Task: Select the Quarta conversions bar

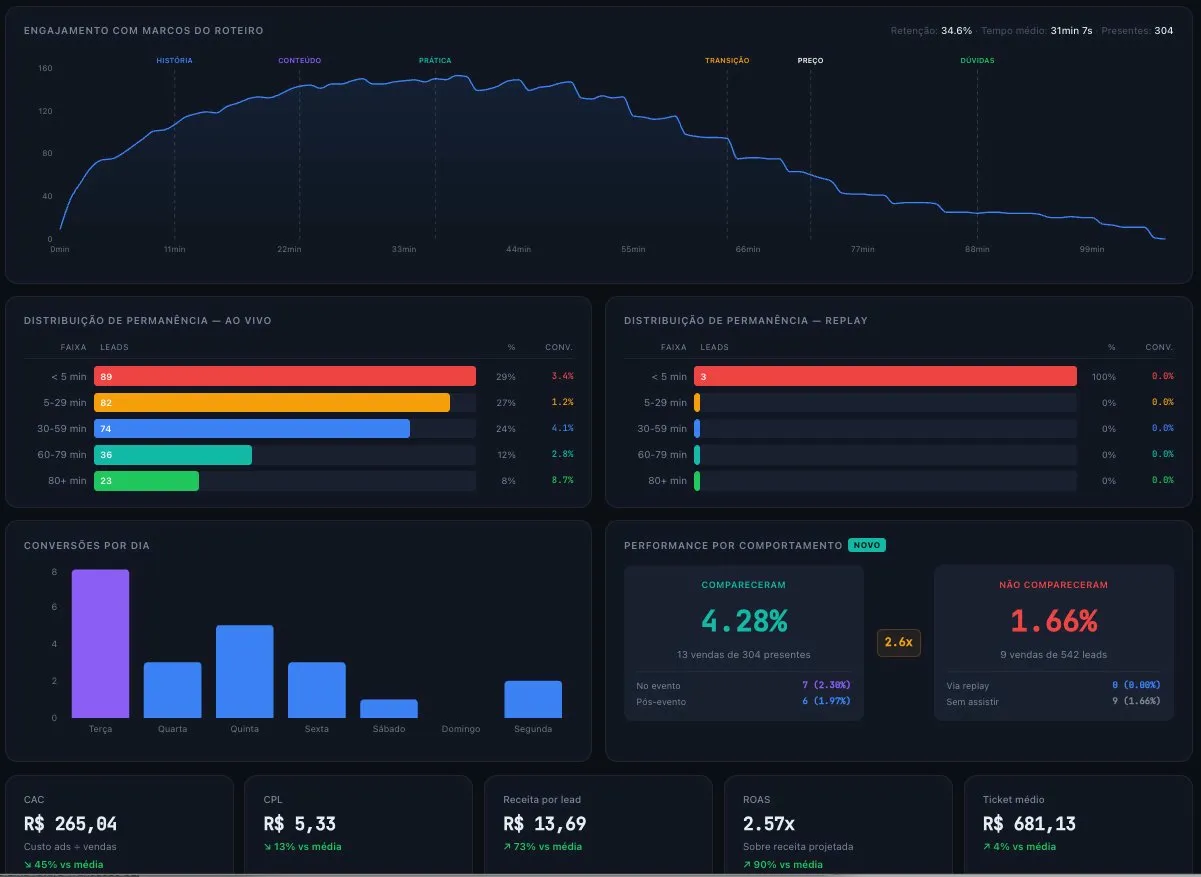Action: click(172, 690)
